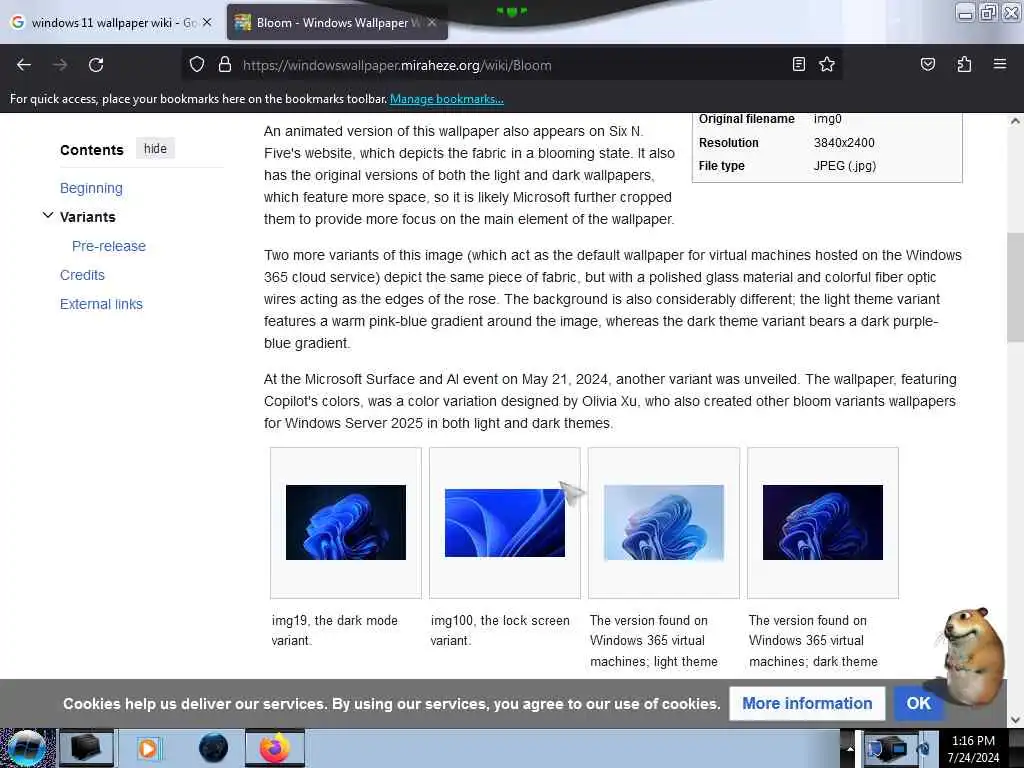Close the Google search tab
The width and height of the screenshot is (1024, 768).
point(207,22)
